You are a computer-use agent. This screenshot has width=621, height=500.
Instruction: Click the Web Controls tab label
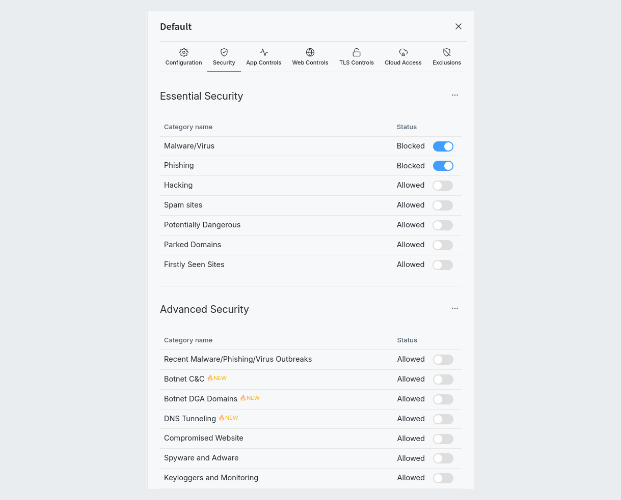(310, 63)
